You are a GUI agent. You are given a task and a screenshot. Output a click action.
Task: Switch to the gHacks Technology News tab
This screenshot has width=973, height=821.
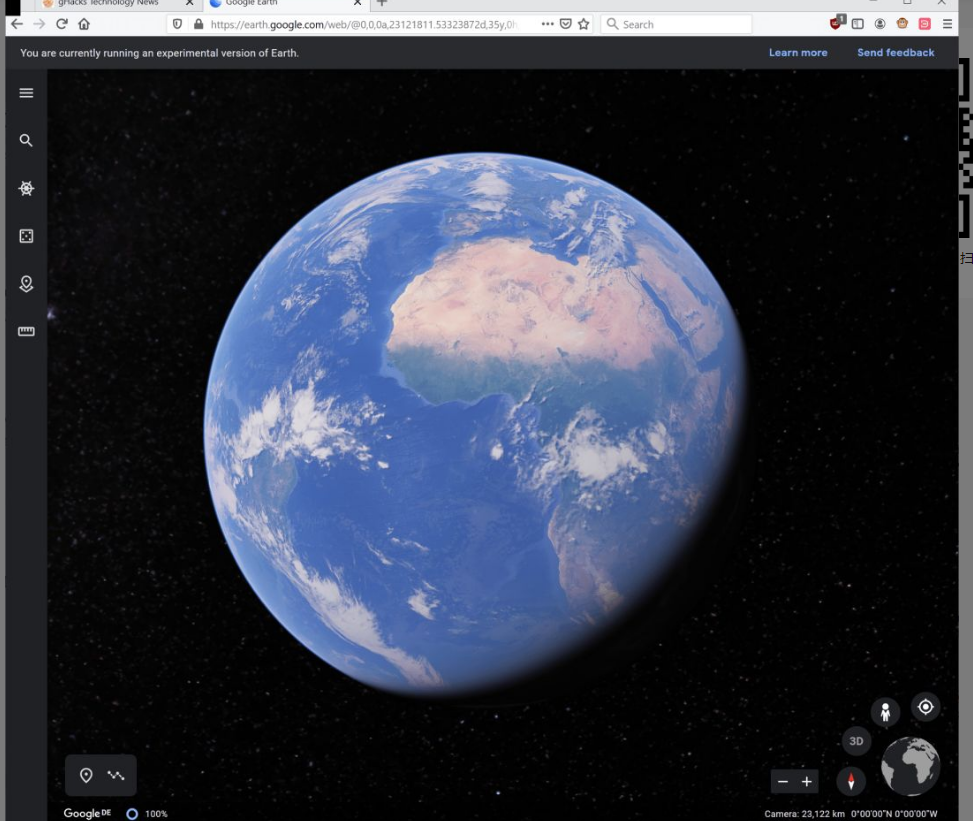108,3
